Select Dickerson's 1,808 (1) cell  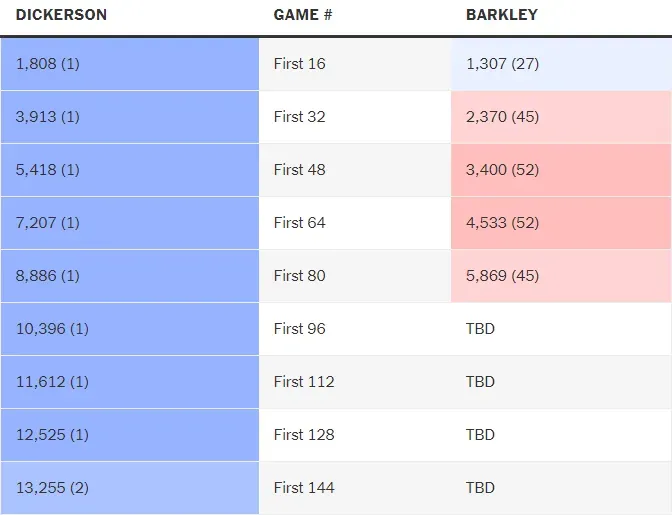[x=47, y=64]
